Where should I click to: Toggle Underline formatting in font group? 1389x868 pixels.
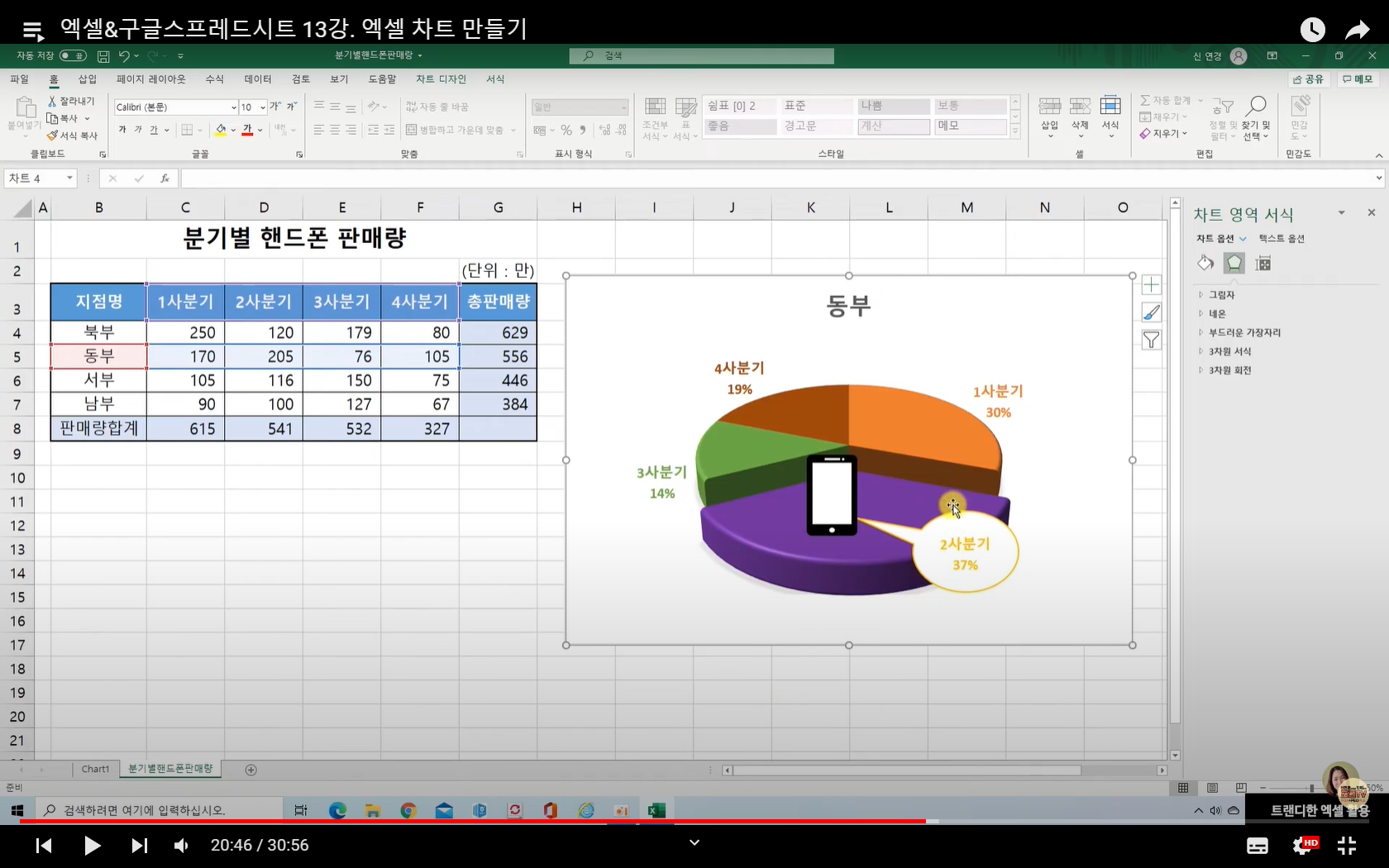(x=154, y=130)
